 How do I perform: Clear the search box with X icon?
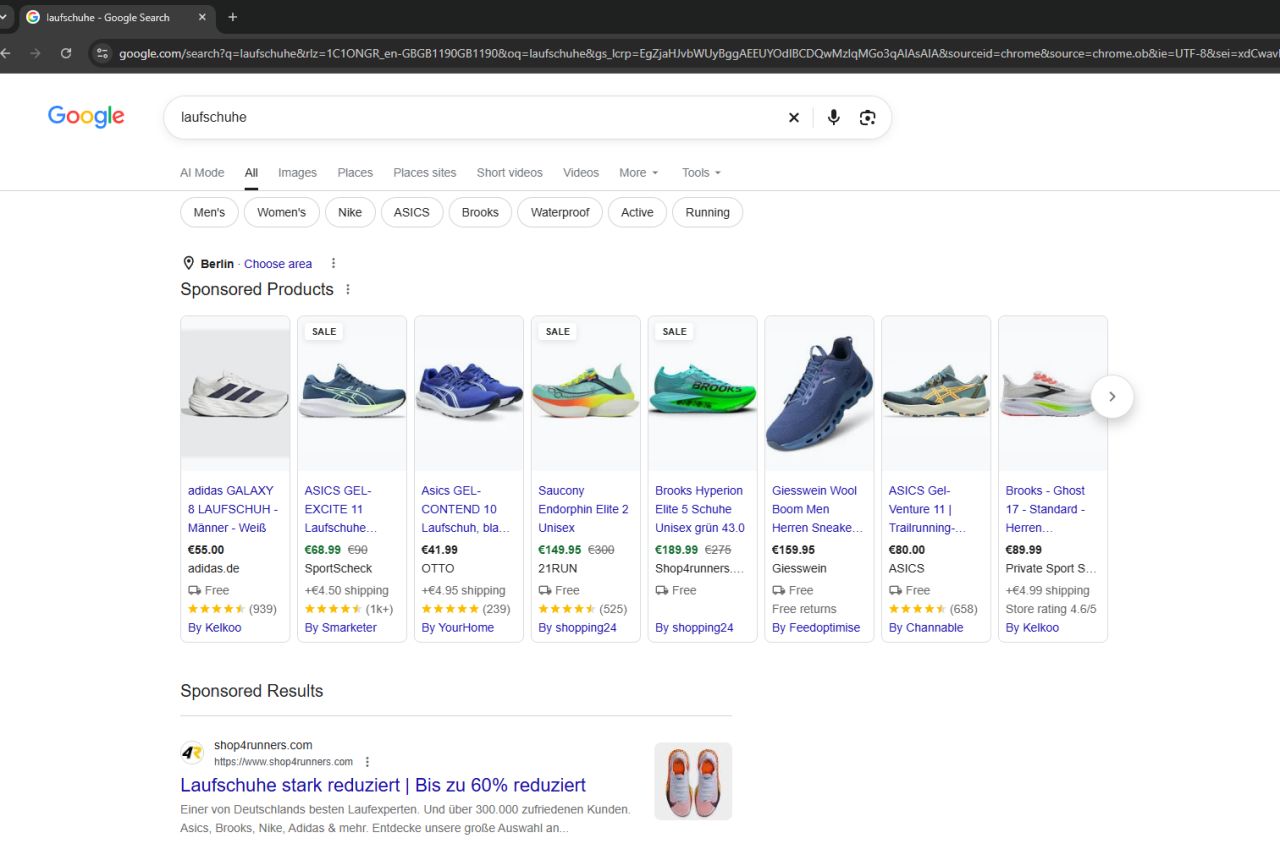pyautogui.click(x=794, y=117)
